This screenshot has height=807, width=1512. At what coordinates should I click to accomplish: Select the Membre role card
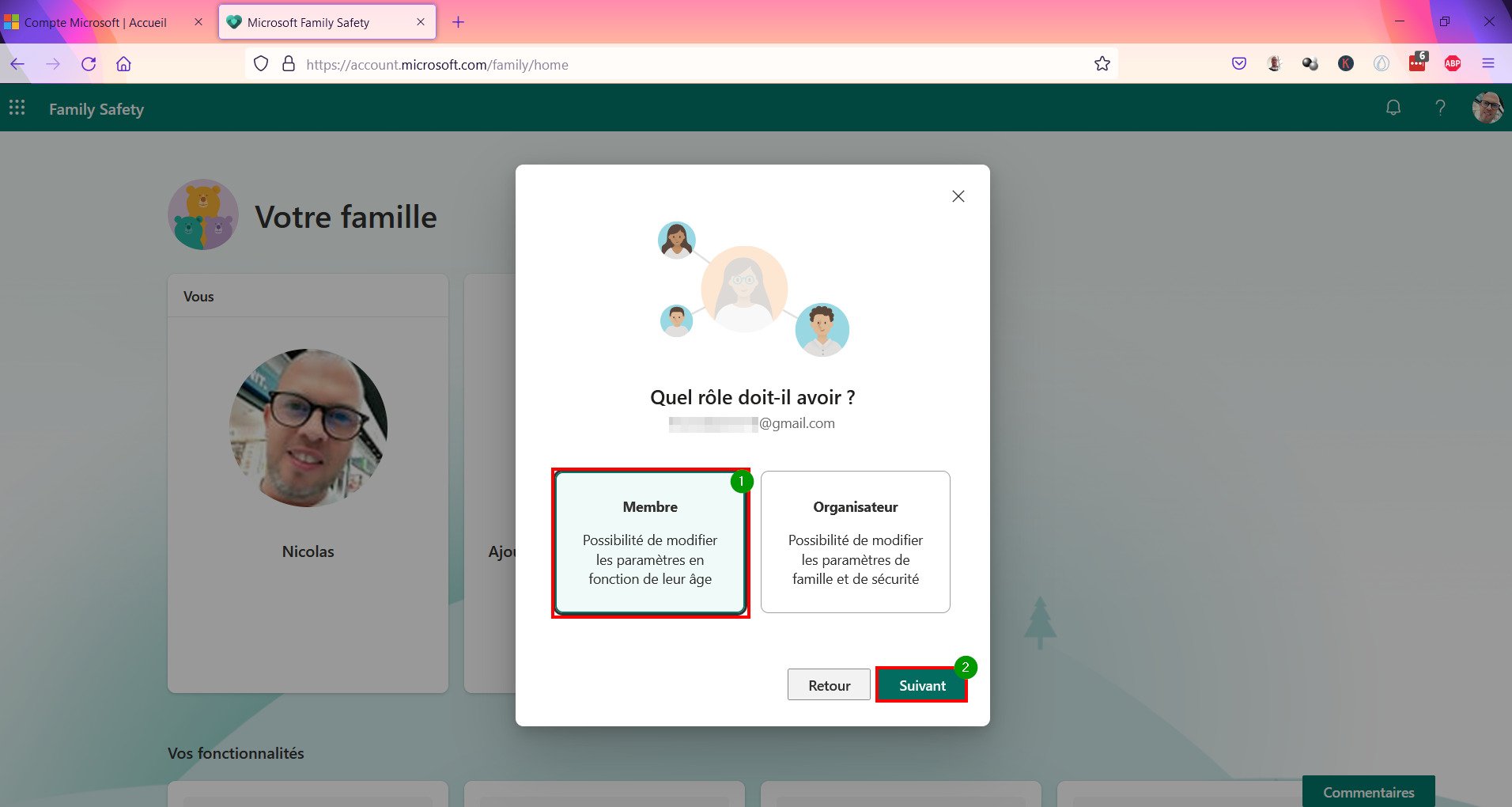point(650,542)
